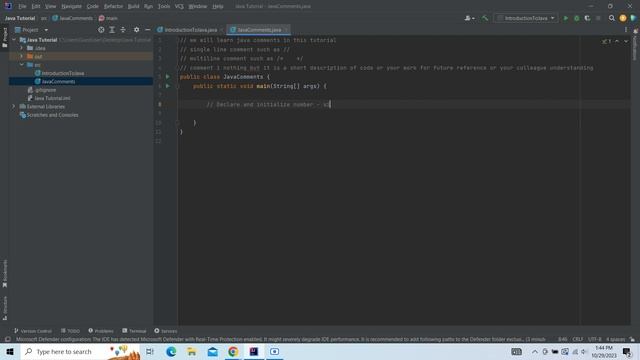Click the Windows Start button
The width and height of the screenshot is (640, 360).
point(10,351)
